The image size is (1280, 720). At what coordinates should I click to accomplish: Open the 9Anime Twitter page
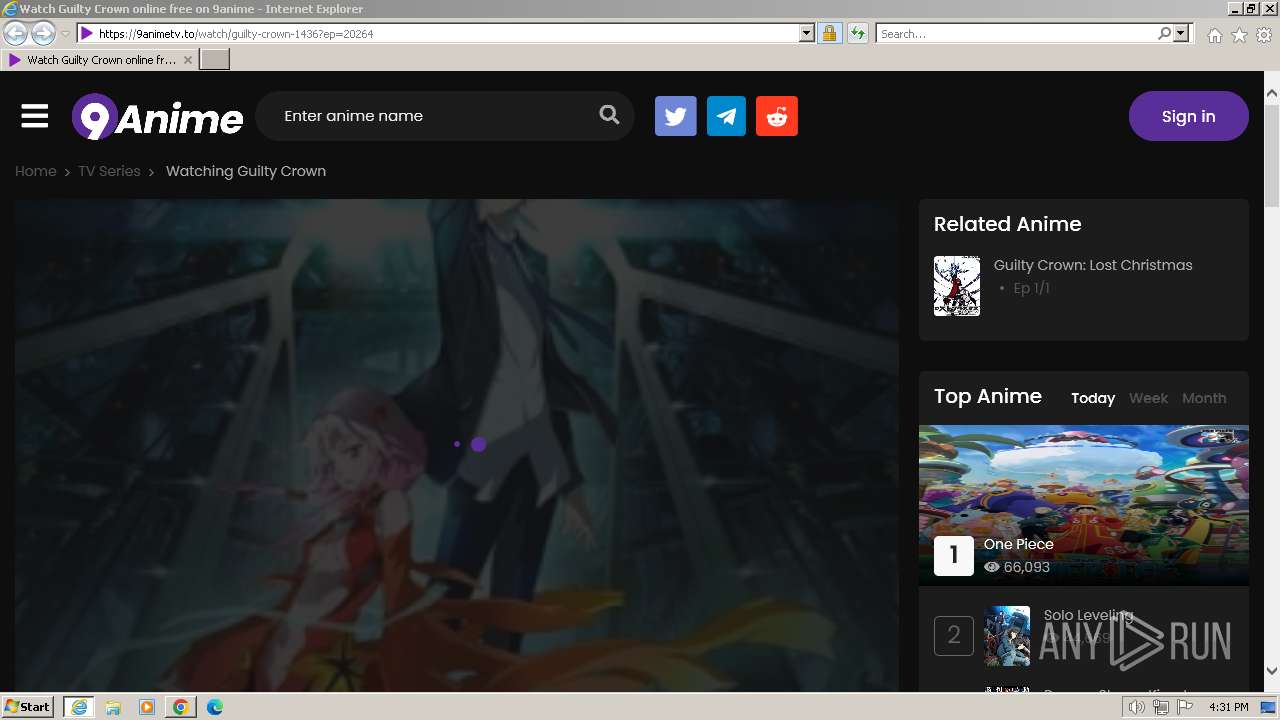tap(676, 116)
